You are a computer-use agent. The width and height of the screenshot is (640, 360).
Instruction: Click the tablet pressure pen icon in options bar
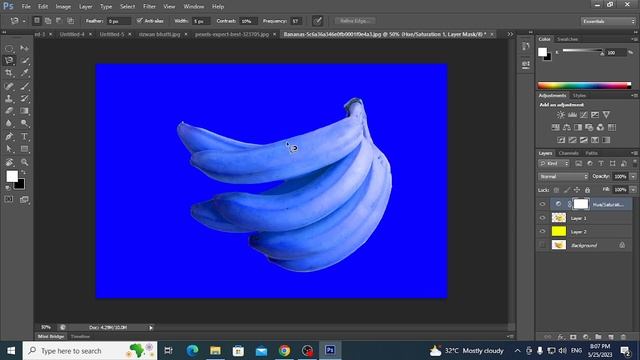point(317,21)
